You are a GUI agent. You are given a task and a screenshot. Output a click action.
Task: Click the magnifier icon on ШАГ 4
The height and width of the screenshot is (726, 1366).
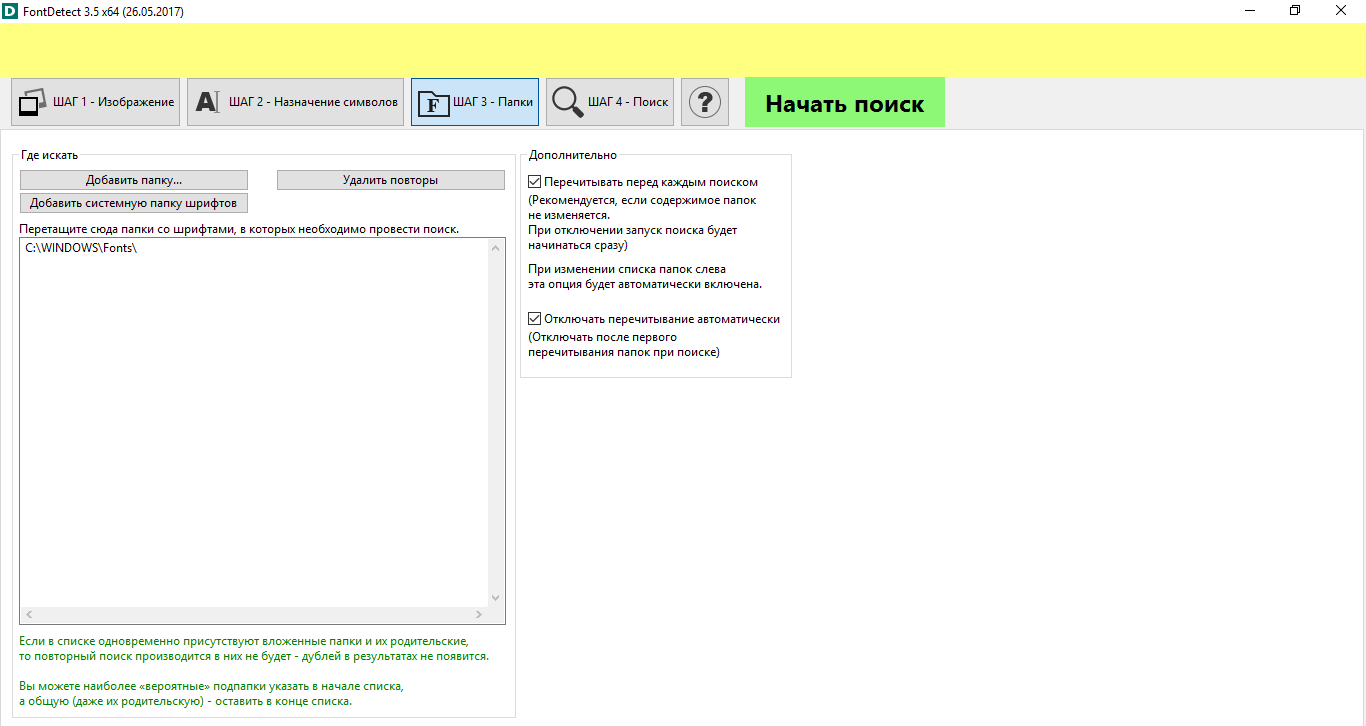pos(567,102)
